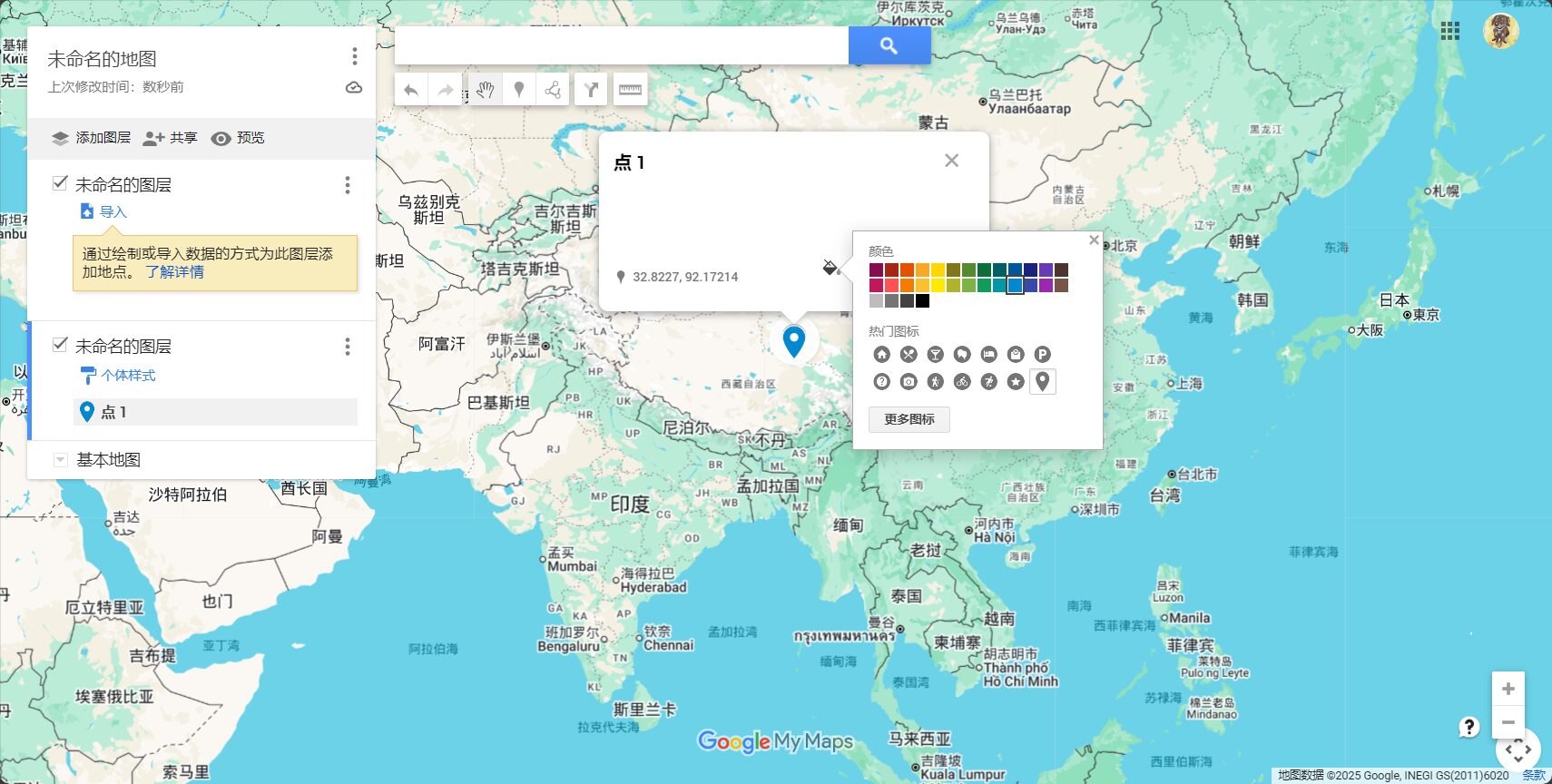Image resolution: width=1552 pixels, height=784 pixels.
Task: Zoom in the map with plus
Action: click(1508, 689)
